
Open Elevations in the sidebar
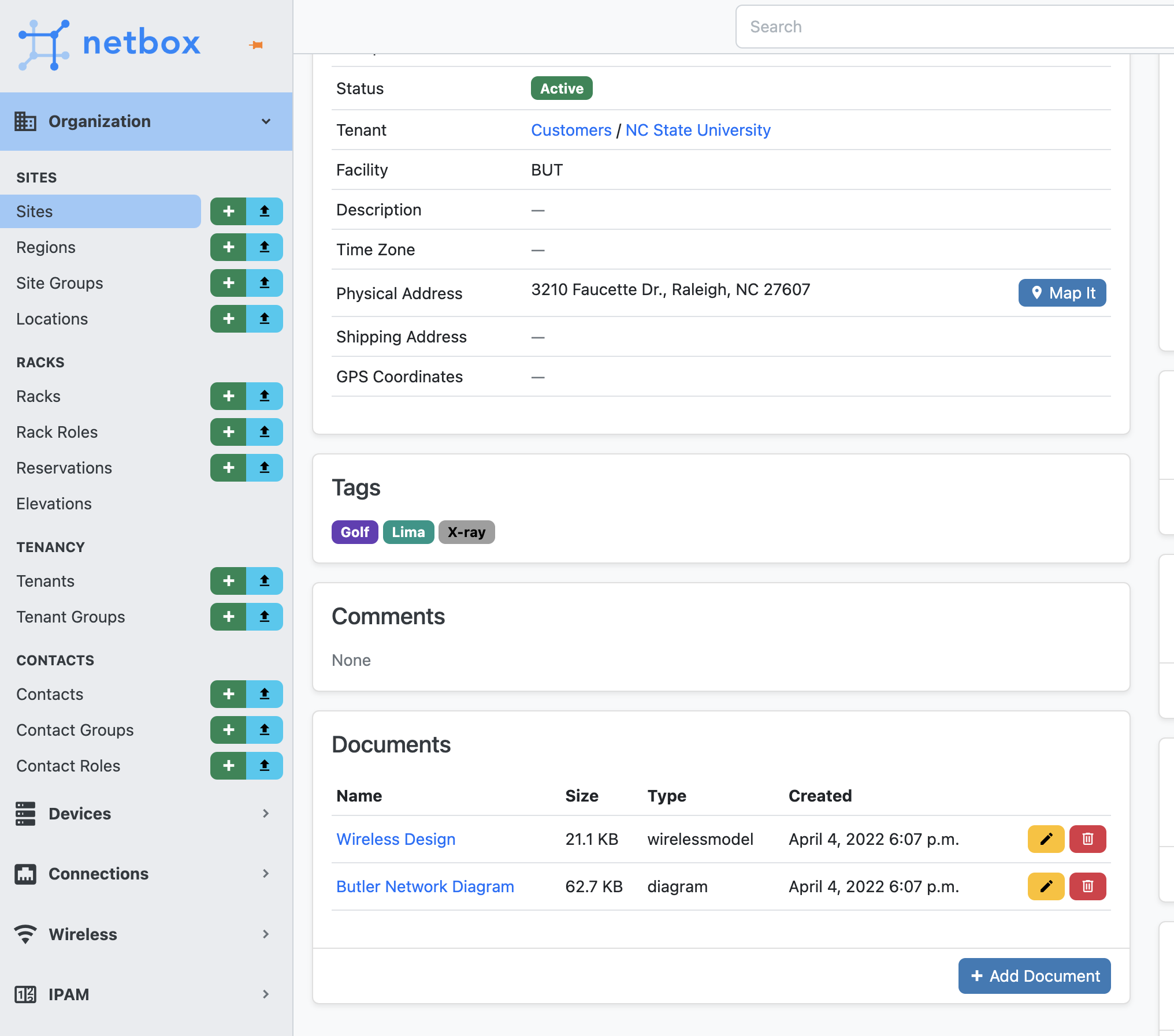click(x=54, y=504)
